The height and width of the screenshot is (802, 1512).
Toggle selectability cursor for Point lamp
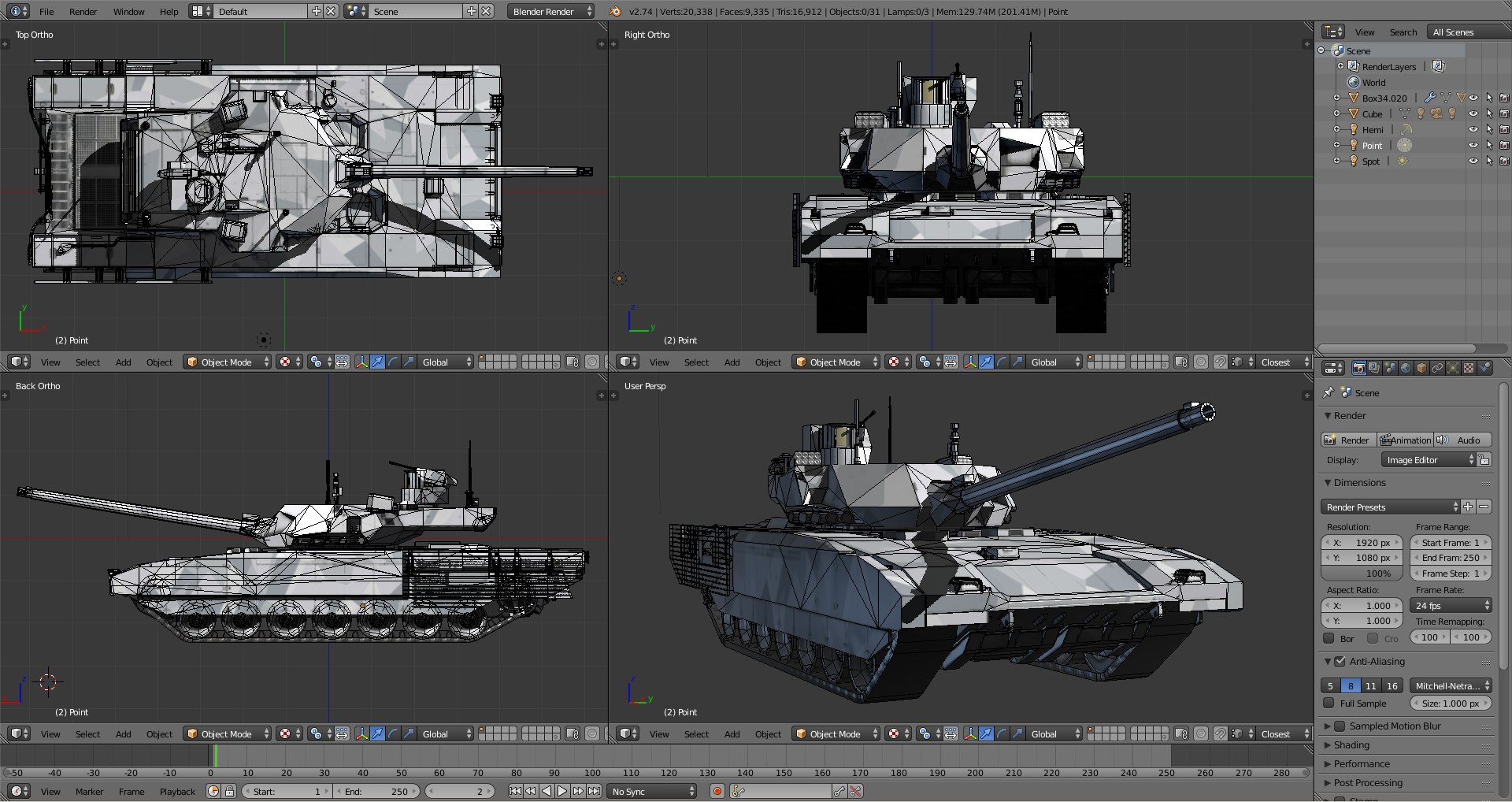tap(1489, 145)
